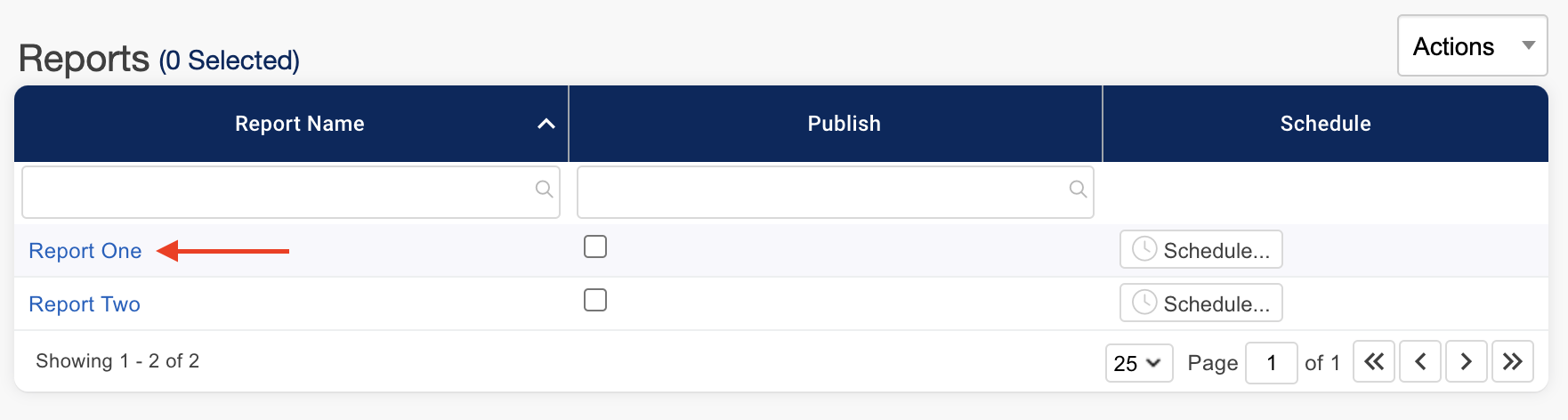Click the Publish column header
Image resolution: width=1568 pixels, height=420 pixels.
point(844,124)
